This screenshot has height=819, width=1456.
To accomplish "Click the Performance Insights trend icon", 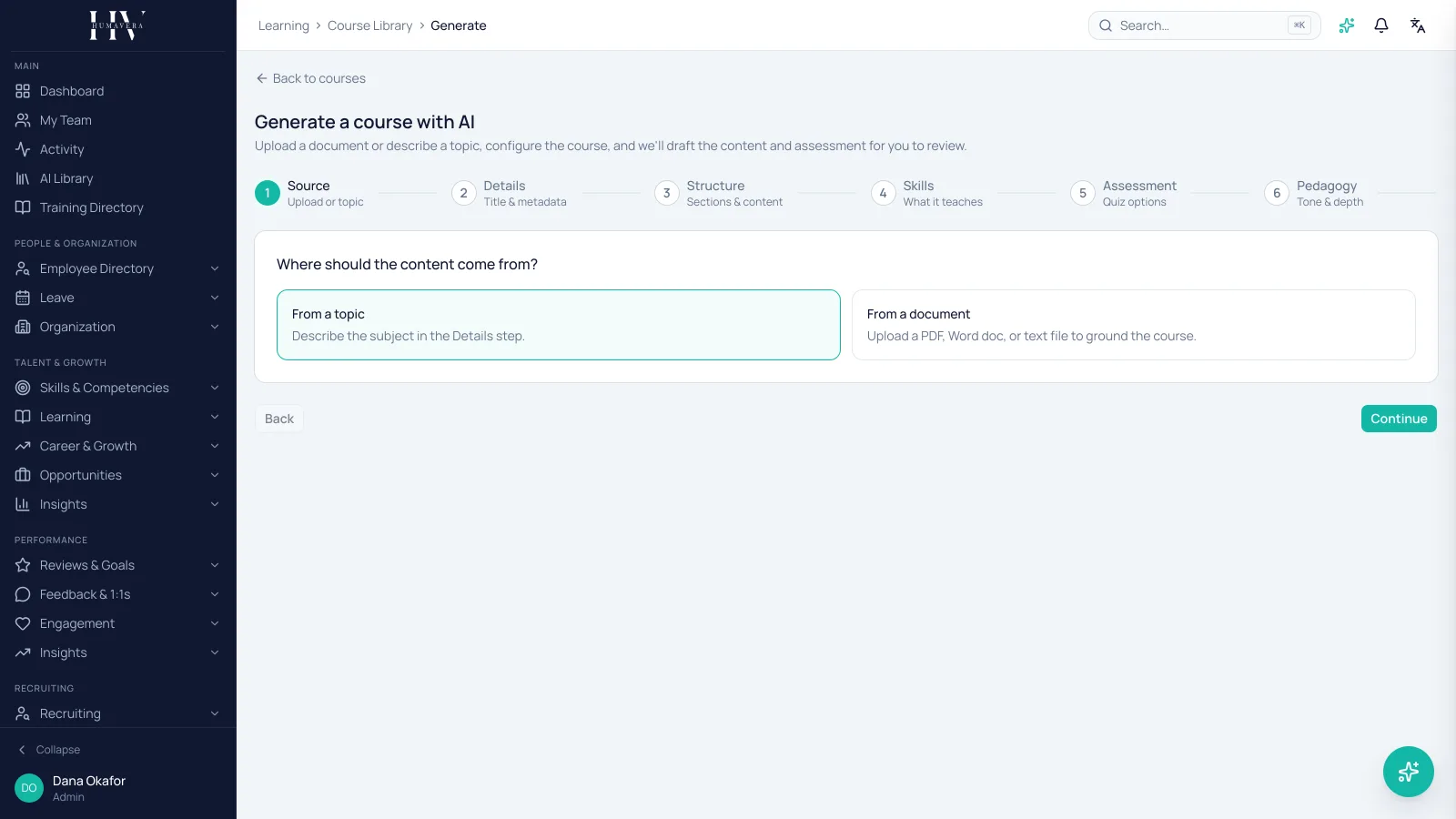I will 23,652.
